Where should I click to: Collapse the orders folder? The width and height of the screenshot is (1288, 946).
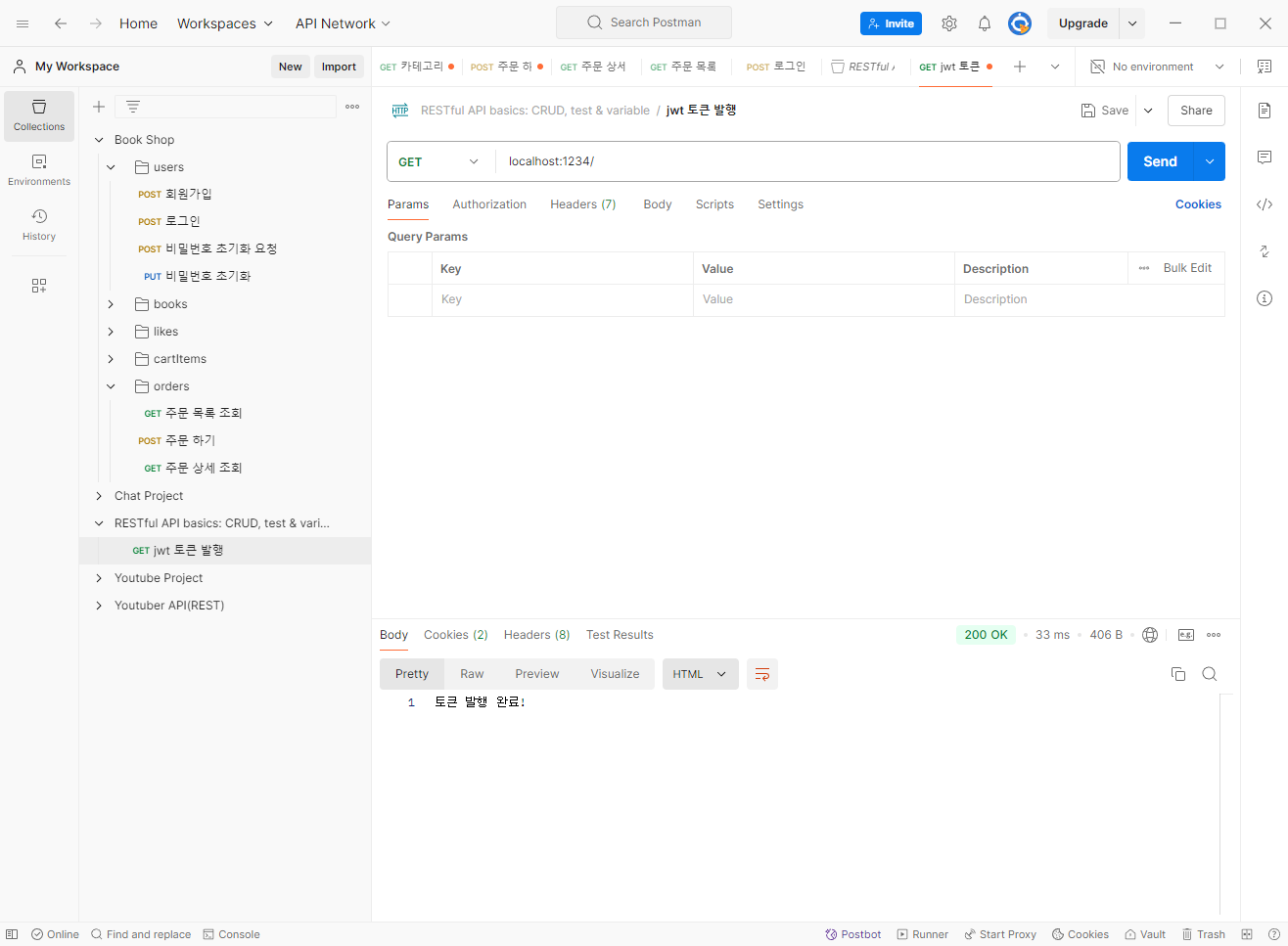[111, 386]
